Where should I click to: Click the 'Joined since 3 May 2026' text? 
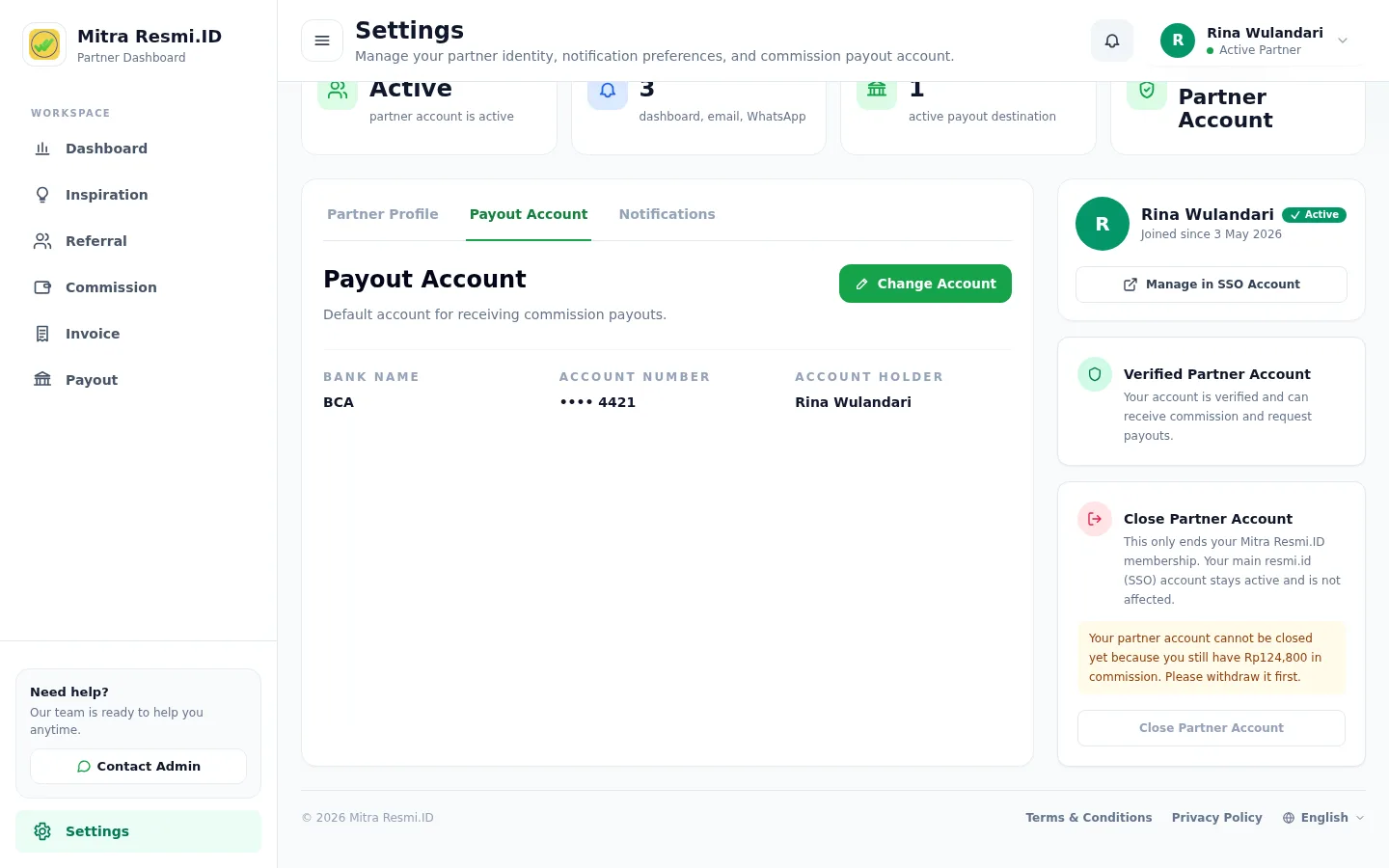(1212, 234)
